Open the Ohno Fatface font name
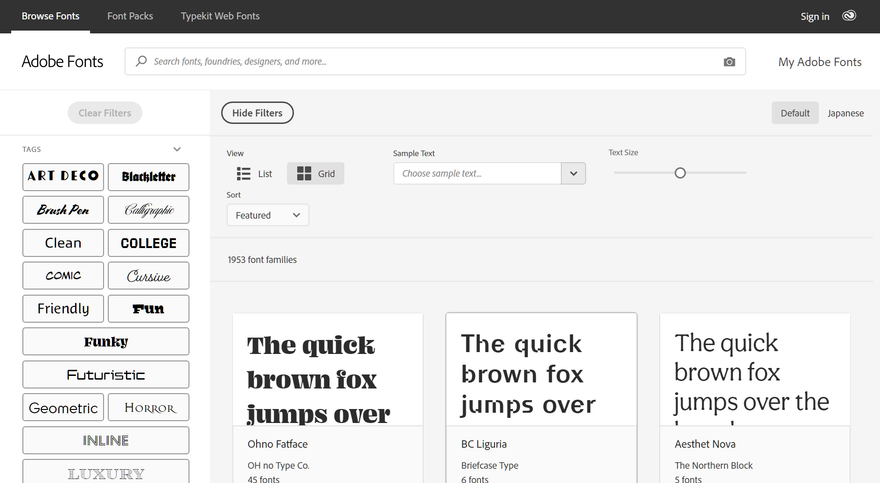Screen dimensions: 880x483 coord(278,444)
